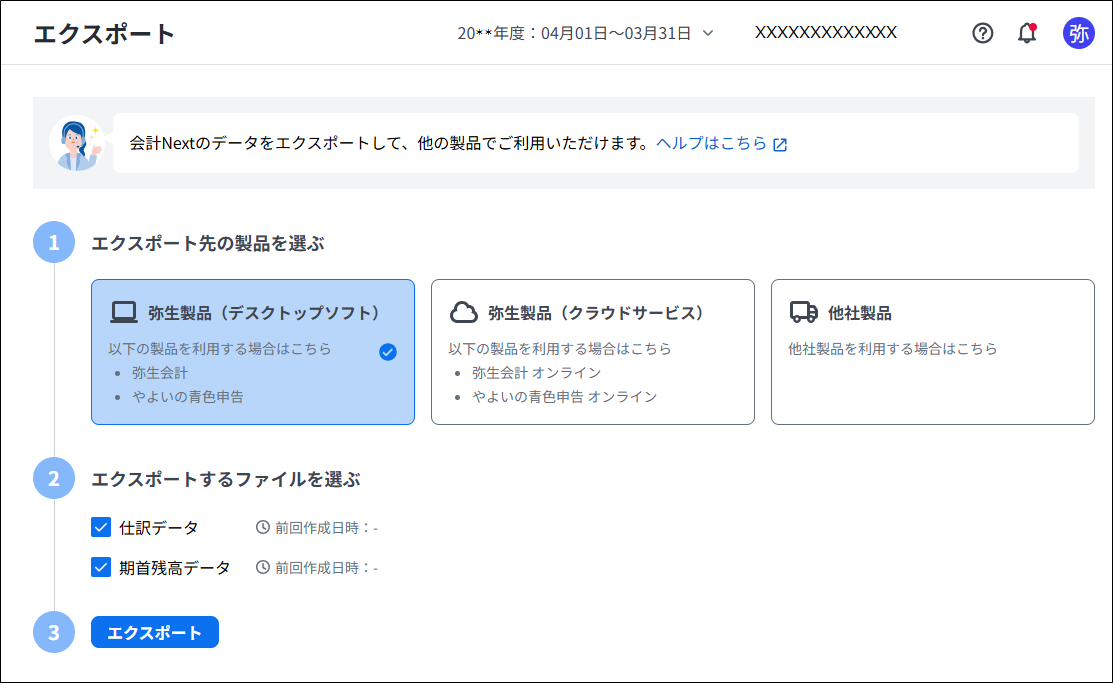Uncheck the 仕訳データ checkbox

(x=101, y=527)
